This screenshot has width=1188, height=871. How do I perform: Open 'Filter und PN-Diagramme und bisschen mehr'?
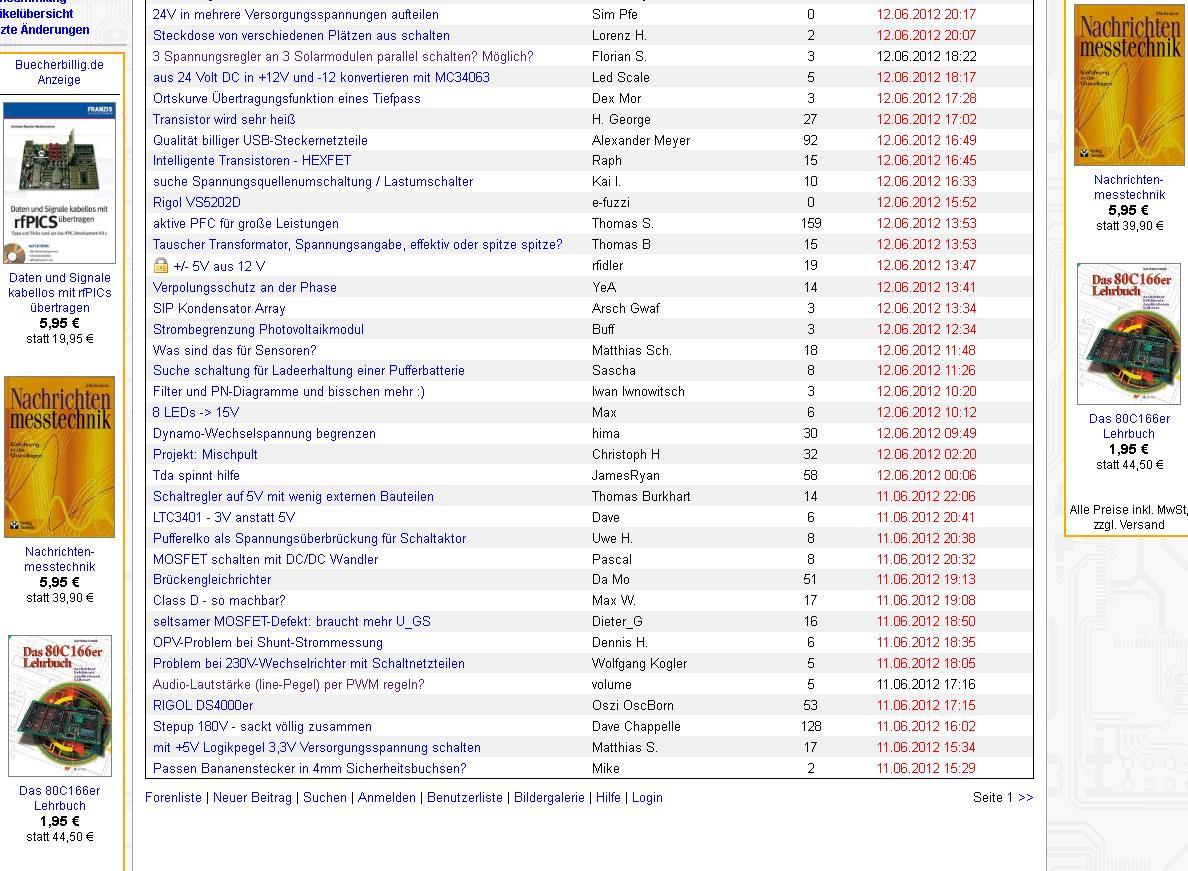pos(289,392)
